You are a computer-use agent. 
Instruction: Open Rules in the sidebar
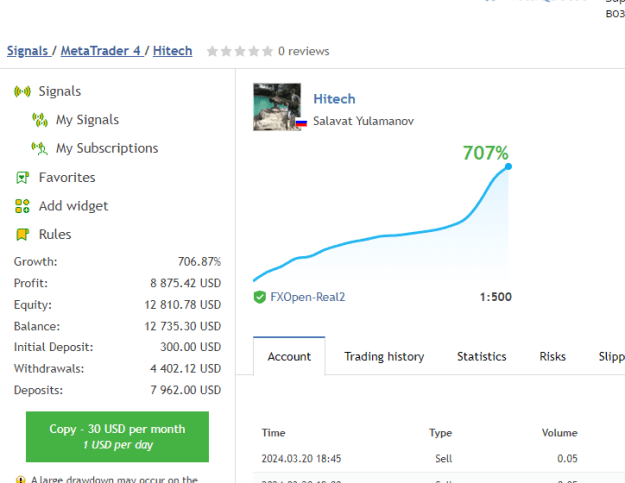click(x=55, y=234)
